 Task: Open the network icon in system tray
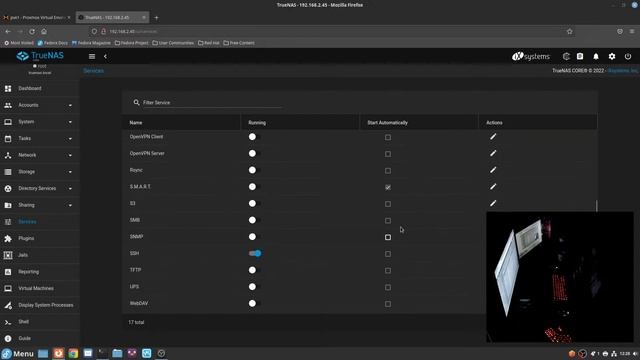click(x=614, y=353)
